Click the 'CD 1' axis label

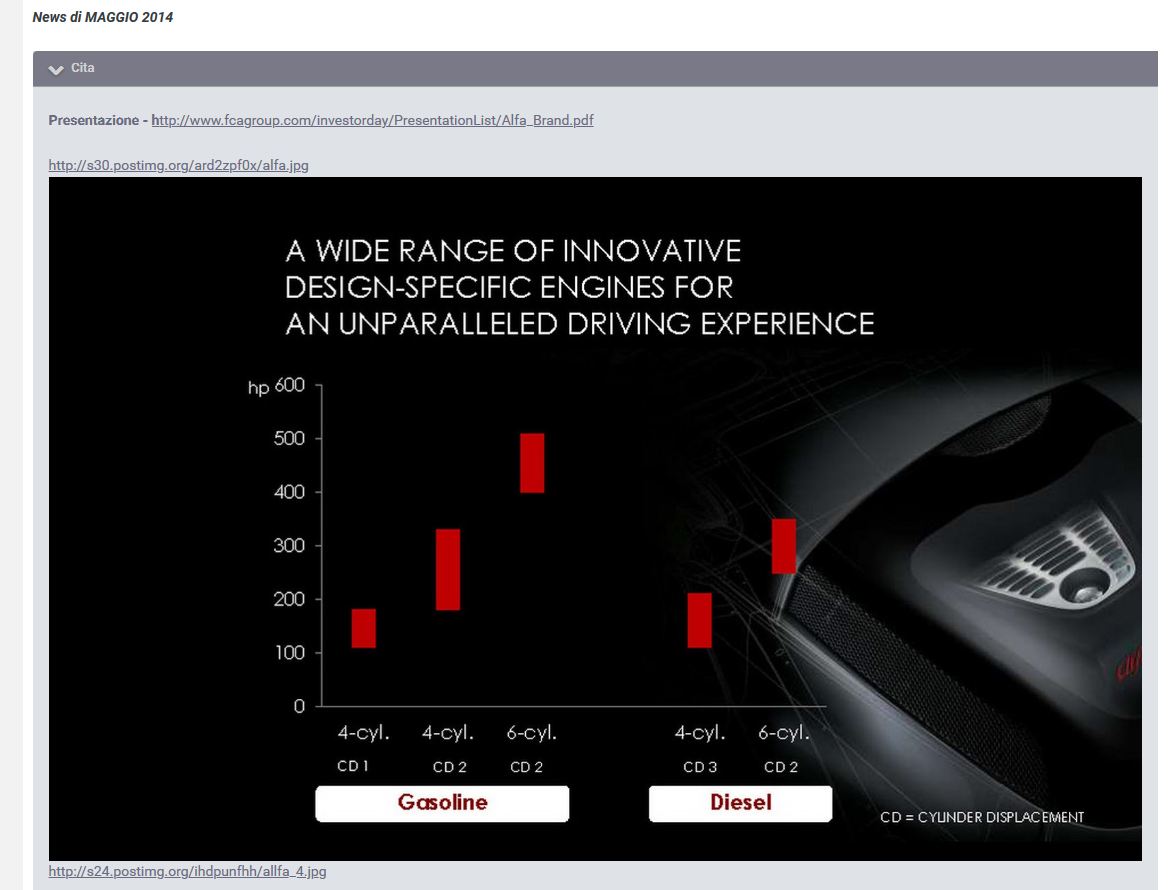point(353,766)
